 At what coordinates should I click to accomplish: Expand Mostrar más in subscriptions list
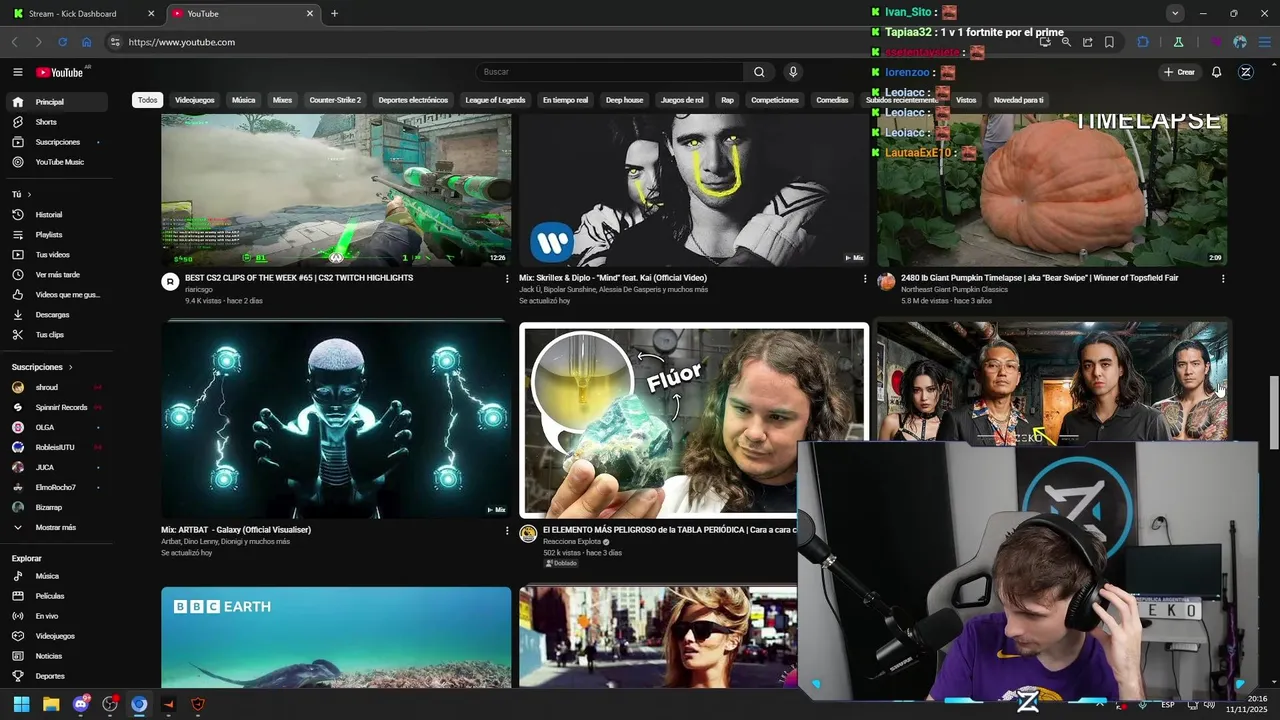58,527
